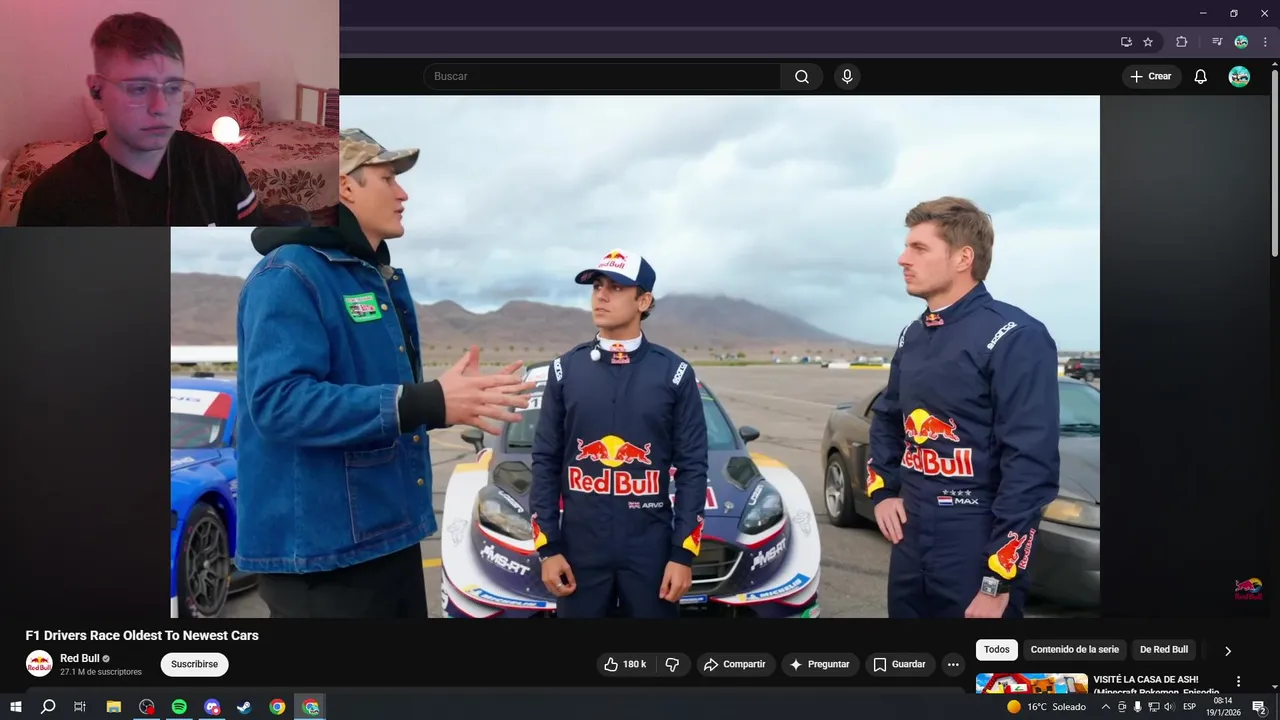The width and height of the screenshot is (1280, 720).
Task: Click the tray microphone icon
Action: click(1137, 707)
